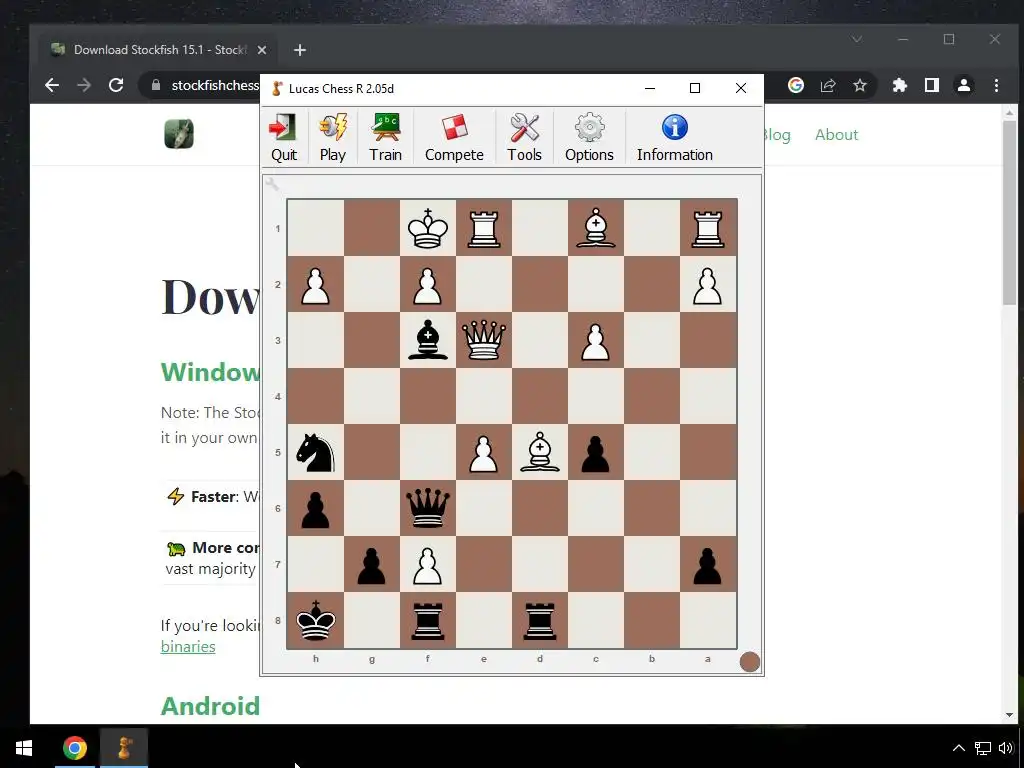Screen dimensions: 1024x768
Task: Select the black queen on f6
Action: pyautogui.click(x=428, y=509)
